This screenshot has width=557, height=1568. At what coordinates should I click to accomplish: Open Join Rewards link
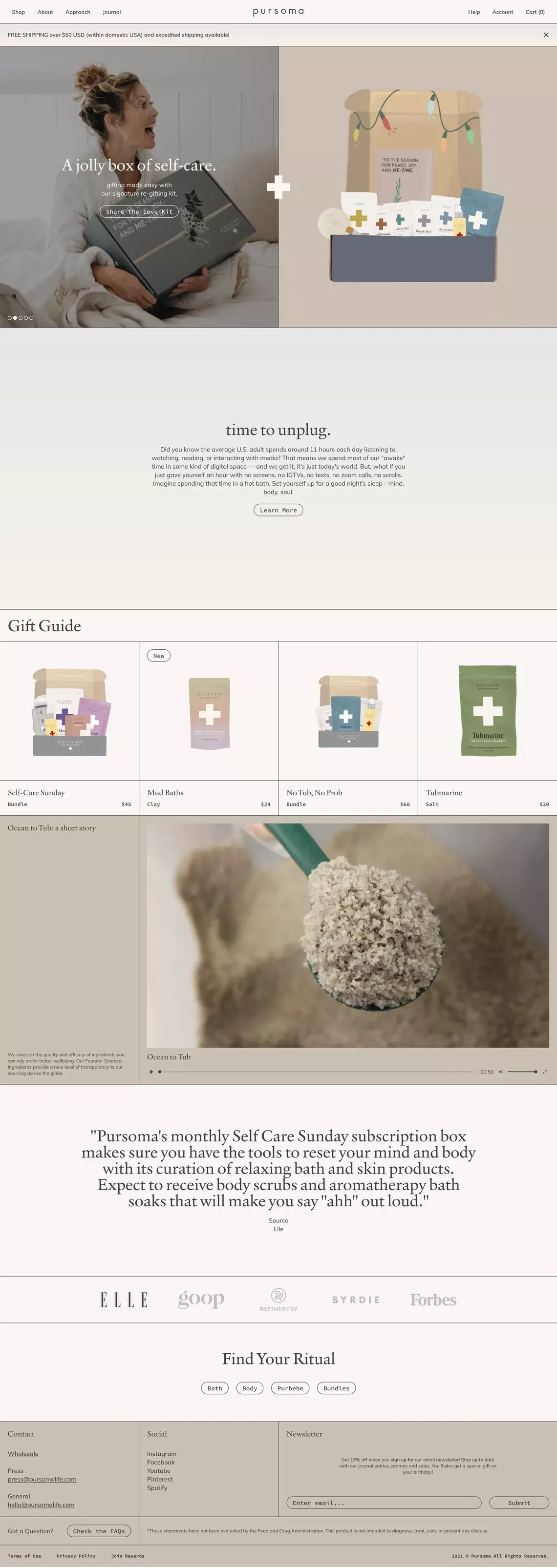(x=128, y=1556)
